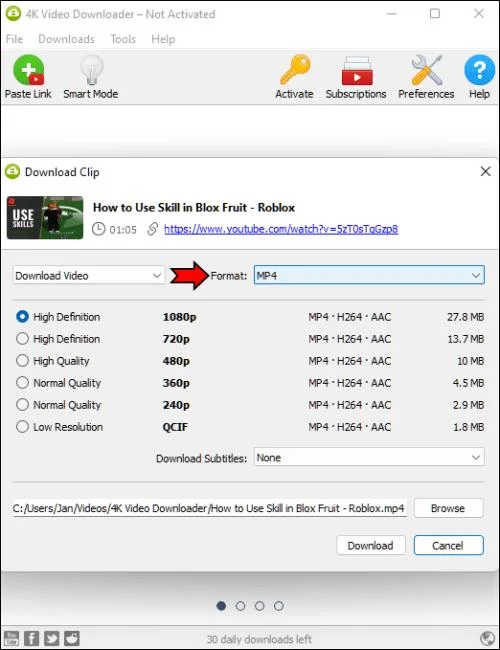Click "30 daily downloads left" status text
The height and width of the screenshot is (650, 500).
[x=259, y=639]
